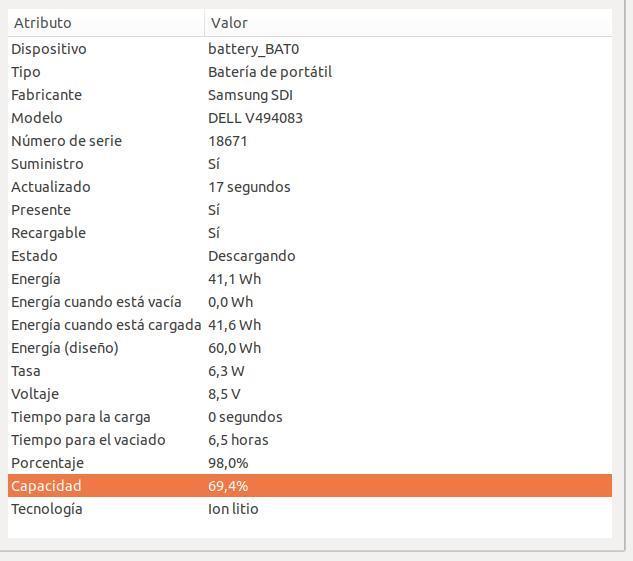Click the Valor column header

click(409, 23)
